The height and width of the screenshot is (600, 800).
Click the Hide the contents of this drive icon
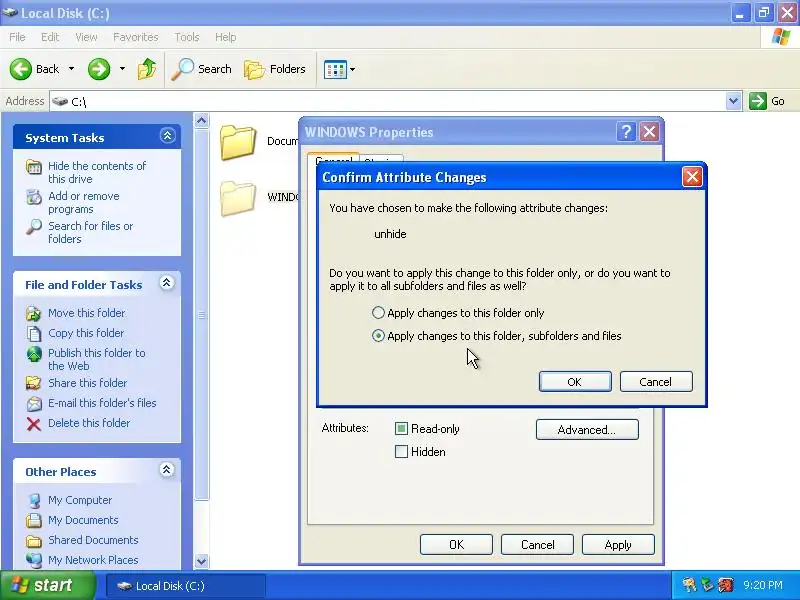34,167
